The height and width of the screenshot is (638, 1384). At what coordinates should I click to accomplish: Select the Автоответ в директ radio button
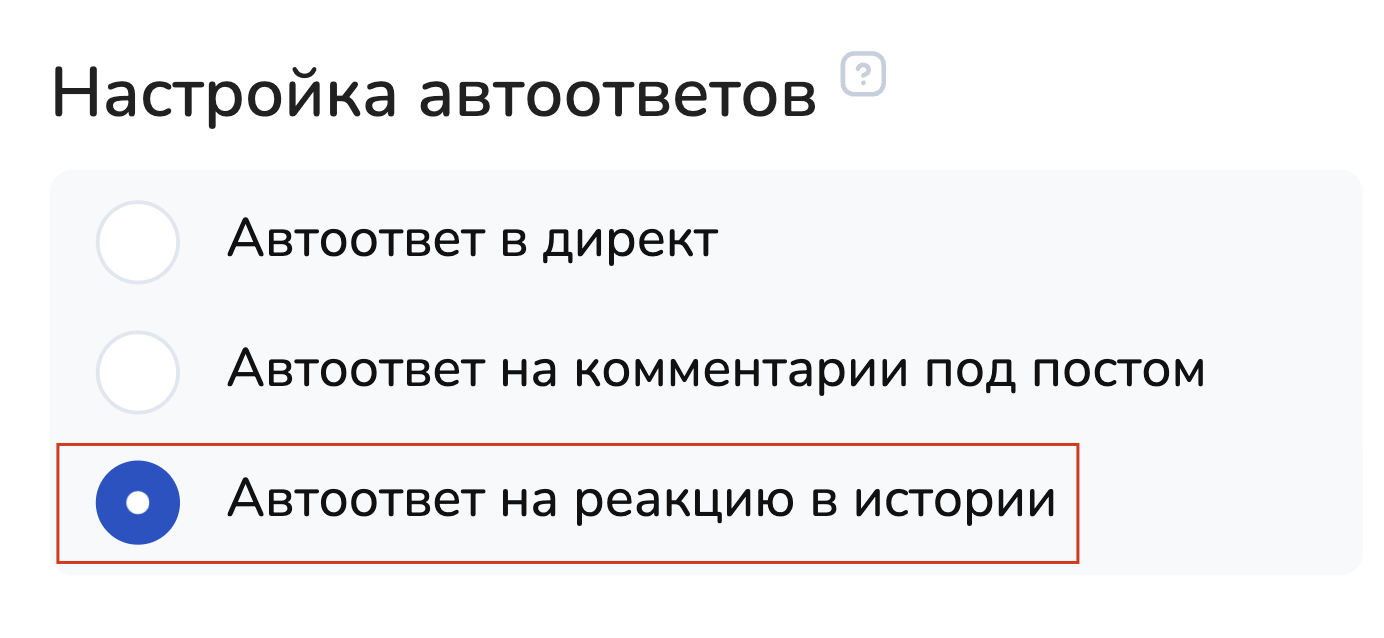point(138,242)
